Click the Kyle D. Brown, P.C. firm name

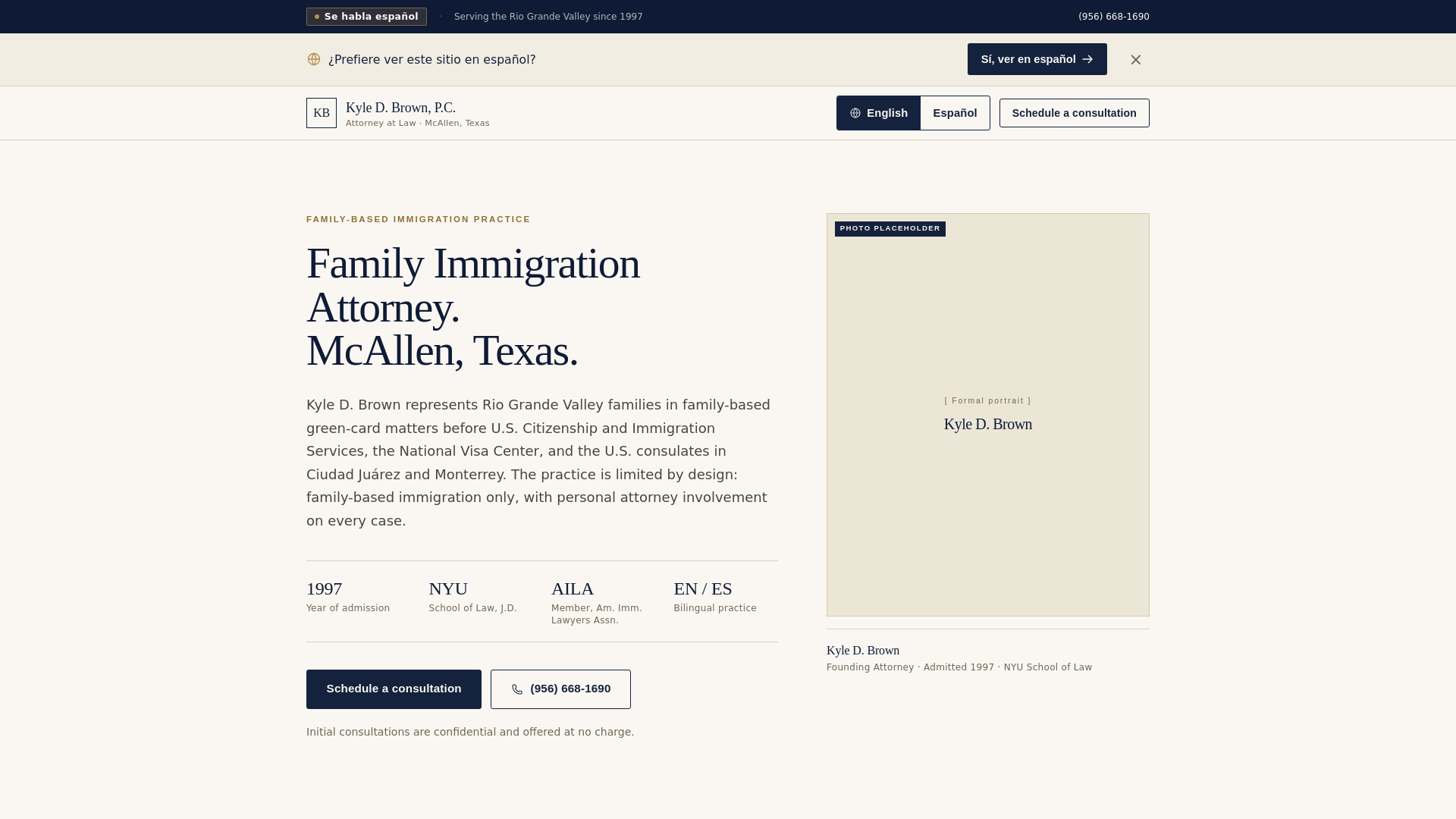400,108
